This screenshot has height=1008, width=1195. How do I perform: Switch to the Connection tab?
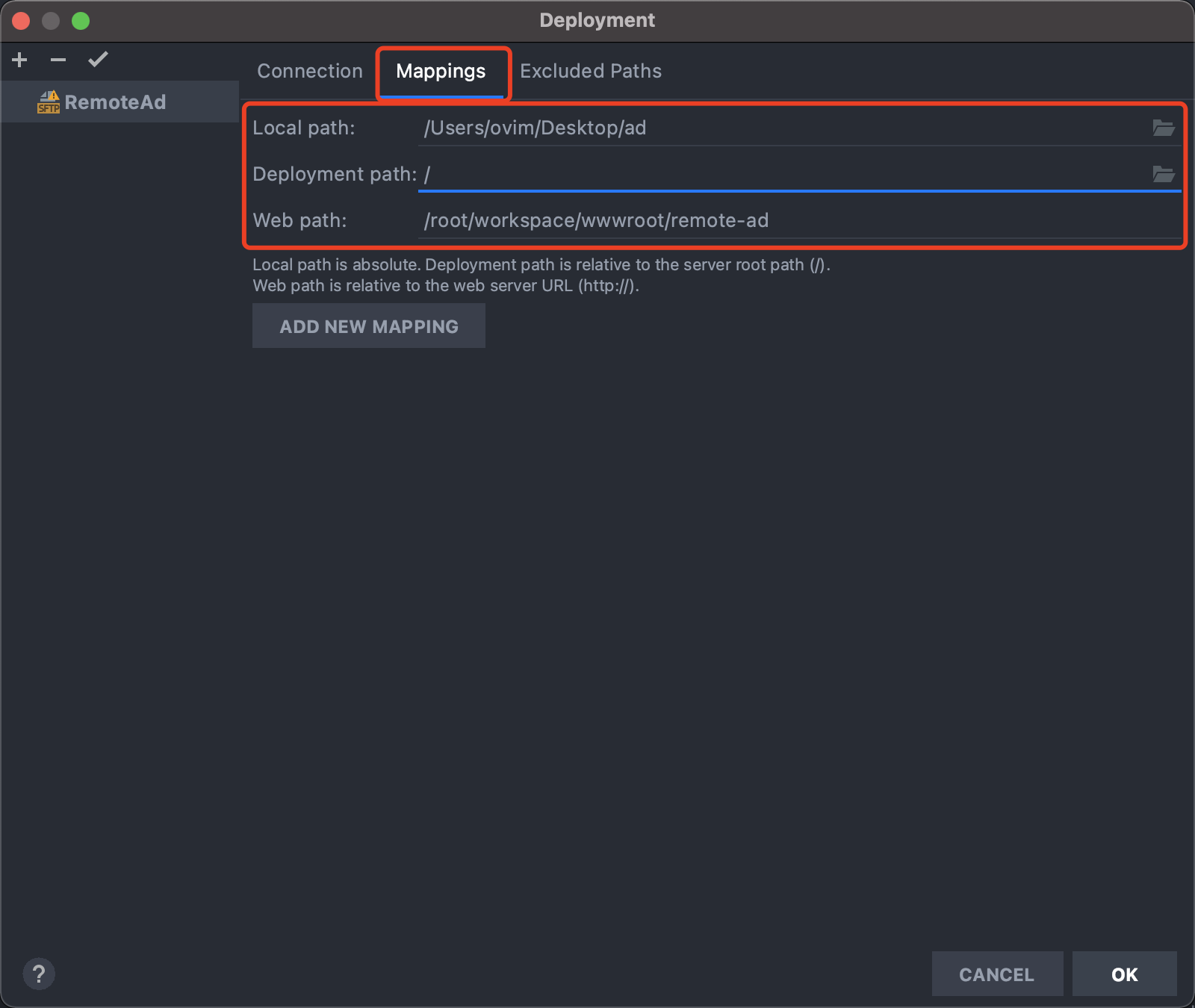[310, 71]
